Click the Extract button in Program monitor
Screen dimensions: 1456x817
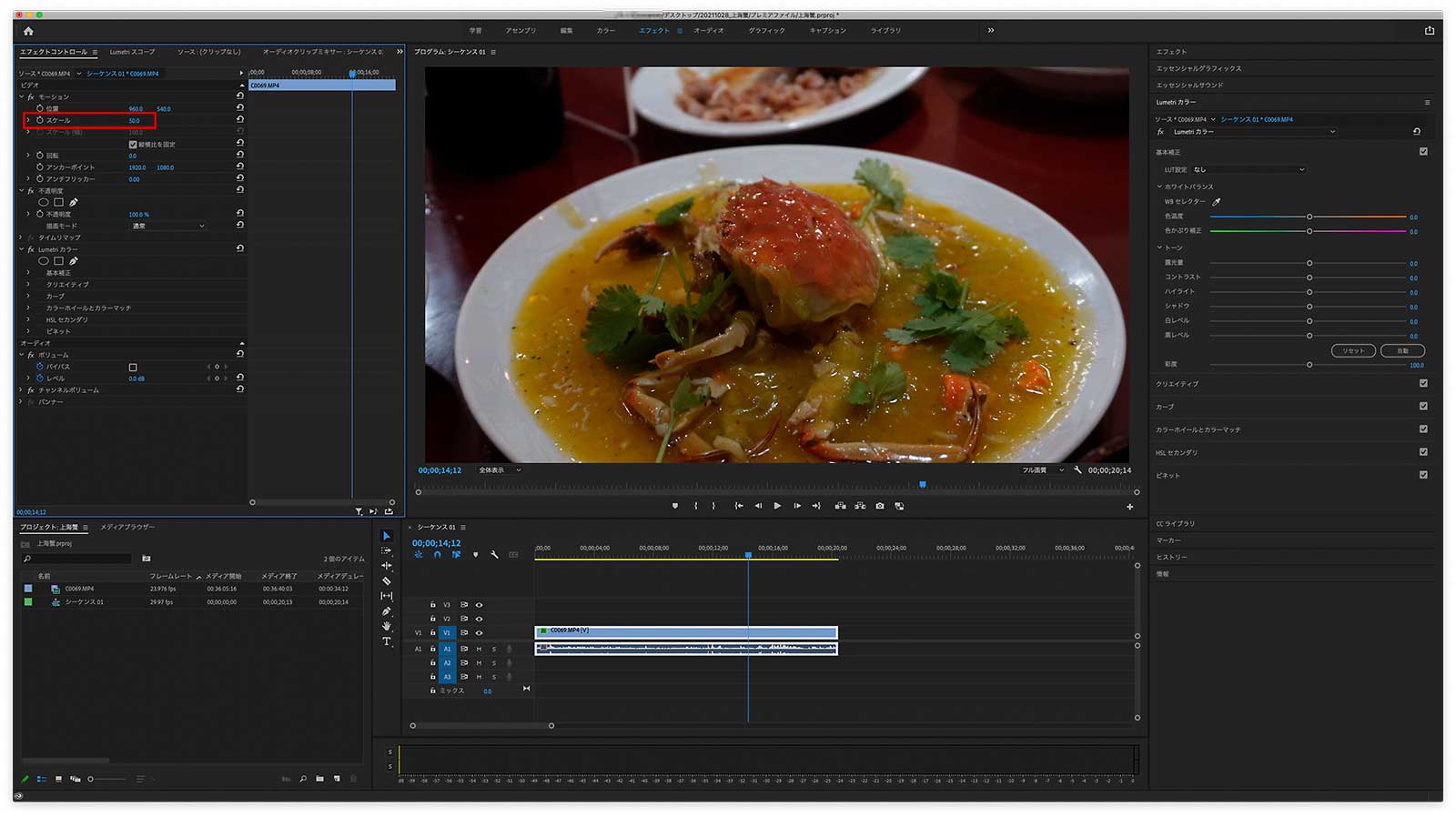860,506
